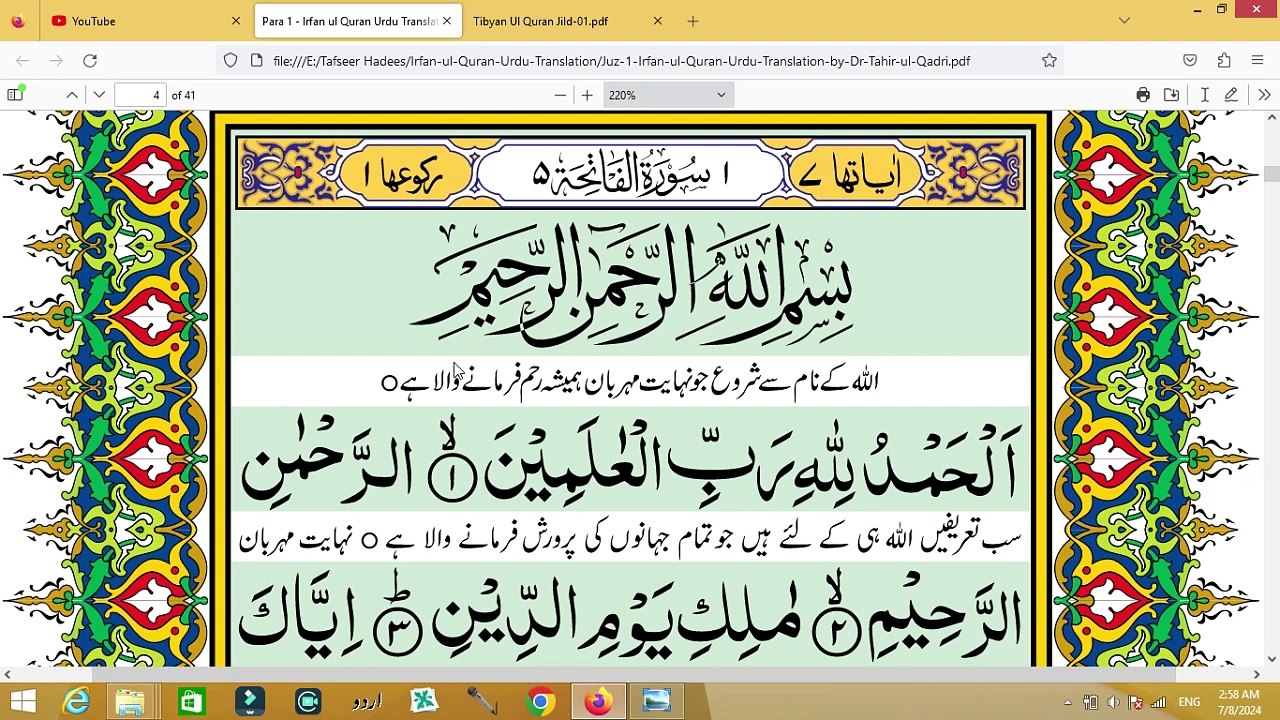Viewport: 1280px width, 720px height.
Task: Show hidden system tray icons
Action: click(x=1067, y=702)
